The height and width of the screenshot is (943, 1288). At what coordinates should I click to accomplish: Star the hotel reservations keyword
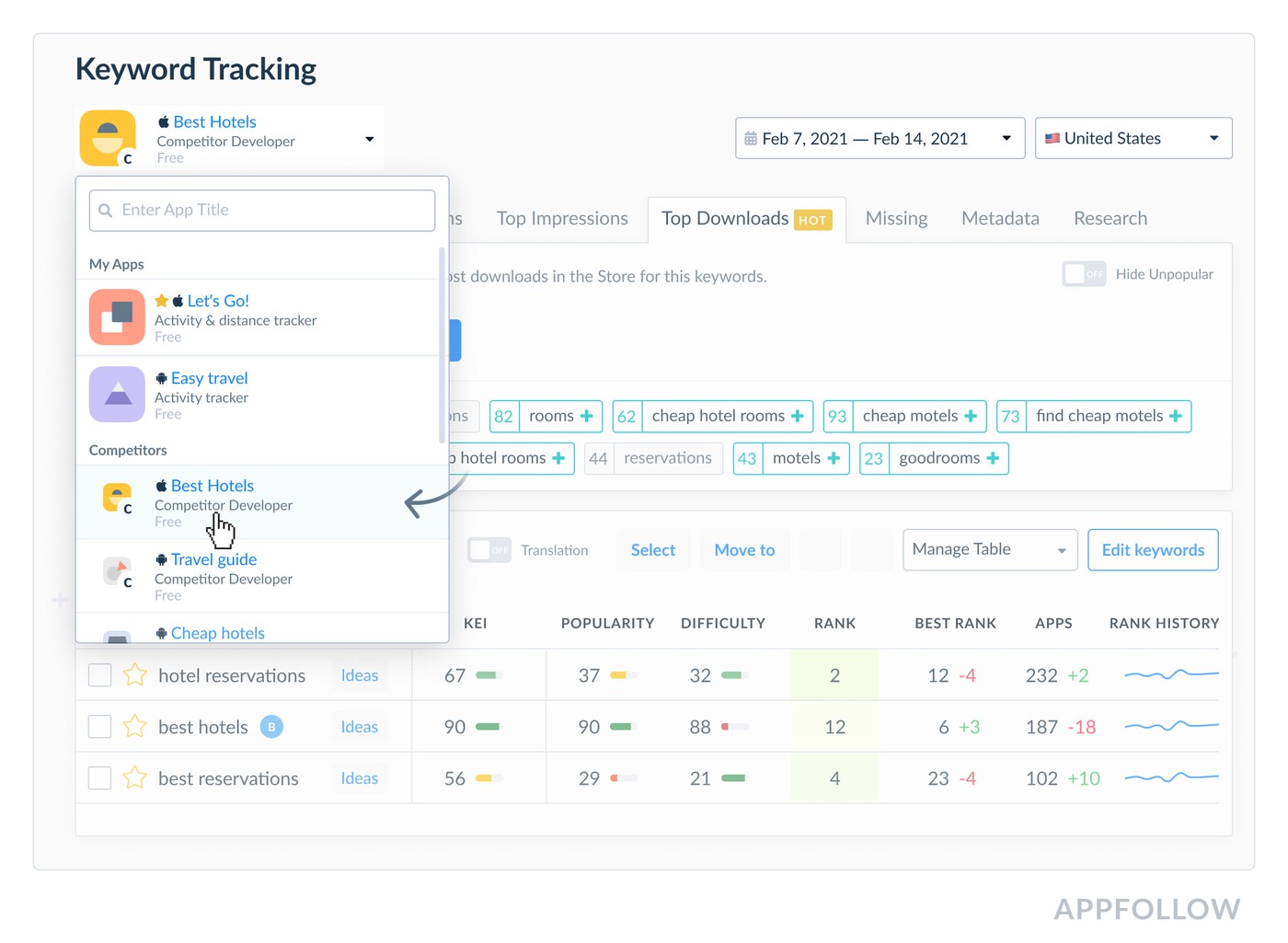[135, 675]
